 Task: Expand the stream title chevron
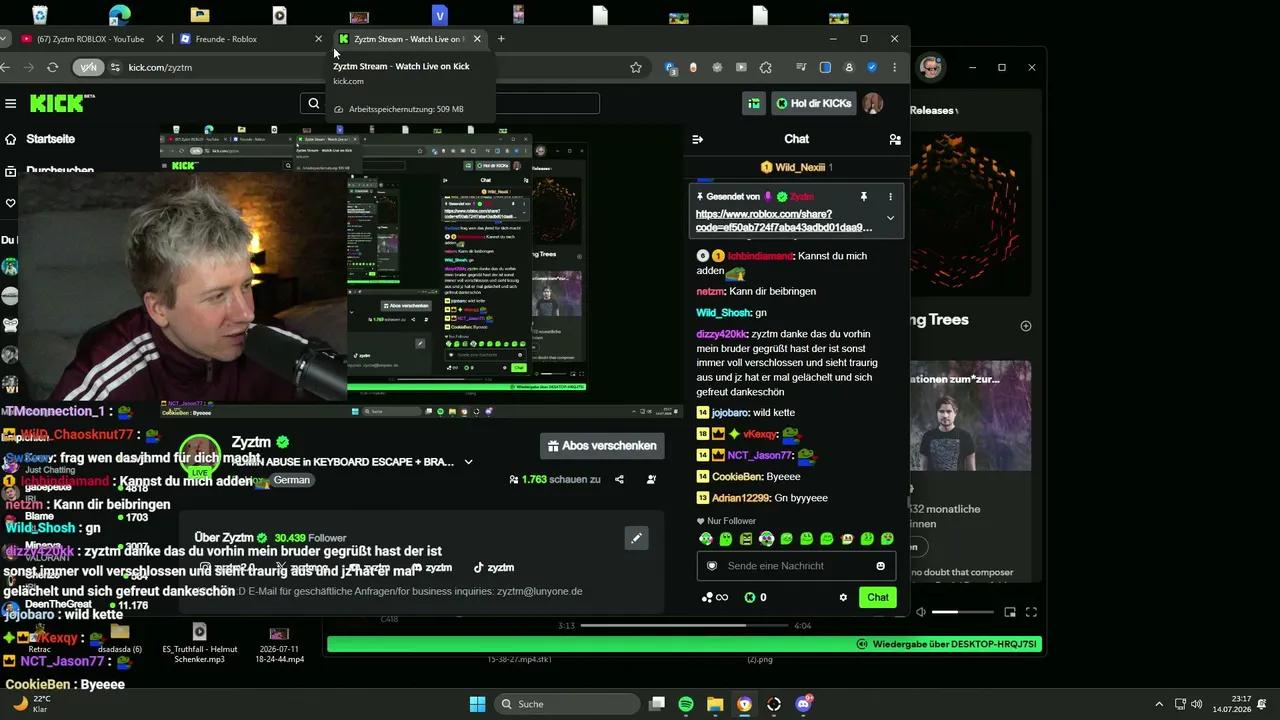(468, 462)
